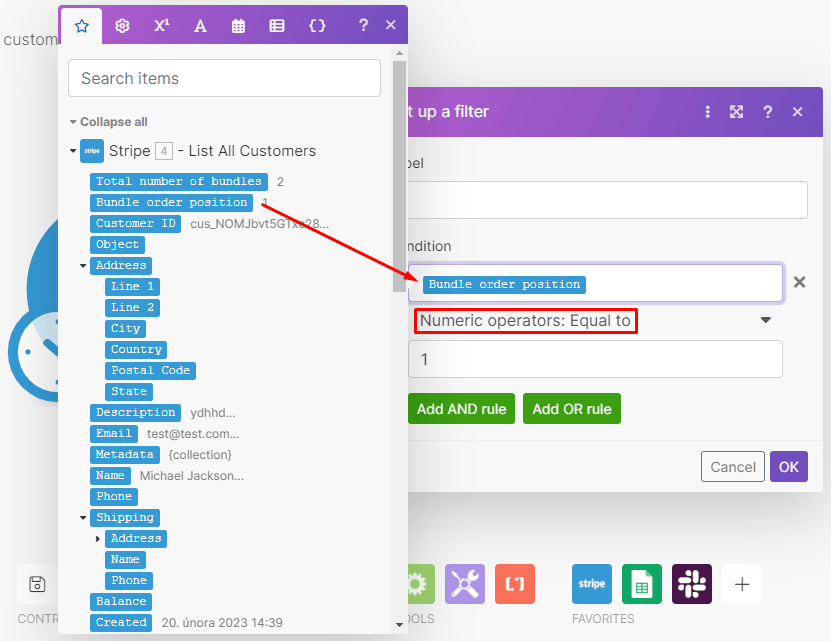Select the Google Sheets icon in Favorites

(x=641, y=584)
